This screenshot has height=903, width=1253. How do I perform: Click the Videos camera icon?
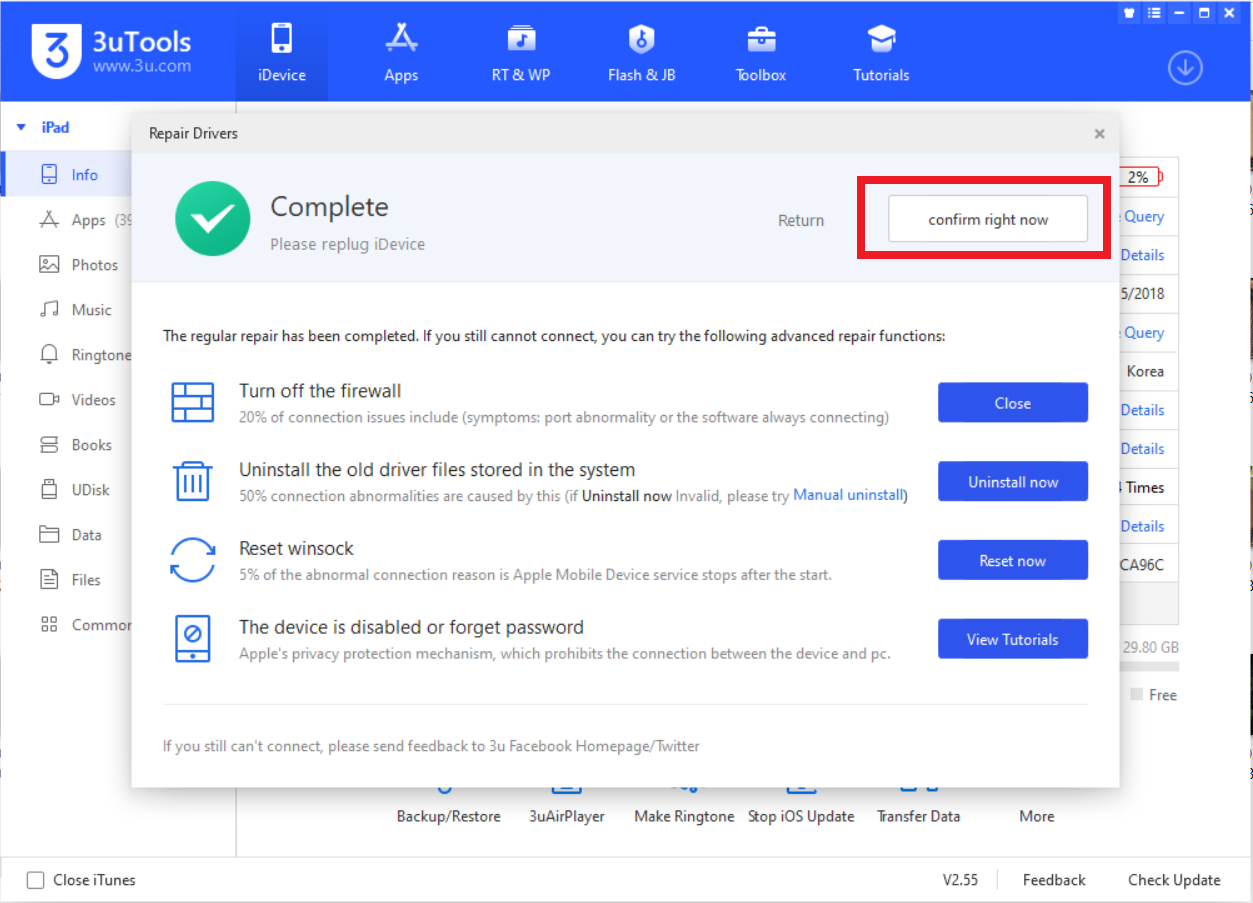[x=49, y=400]
